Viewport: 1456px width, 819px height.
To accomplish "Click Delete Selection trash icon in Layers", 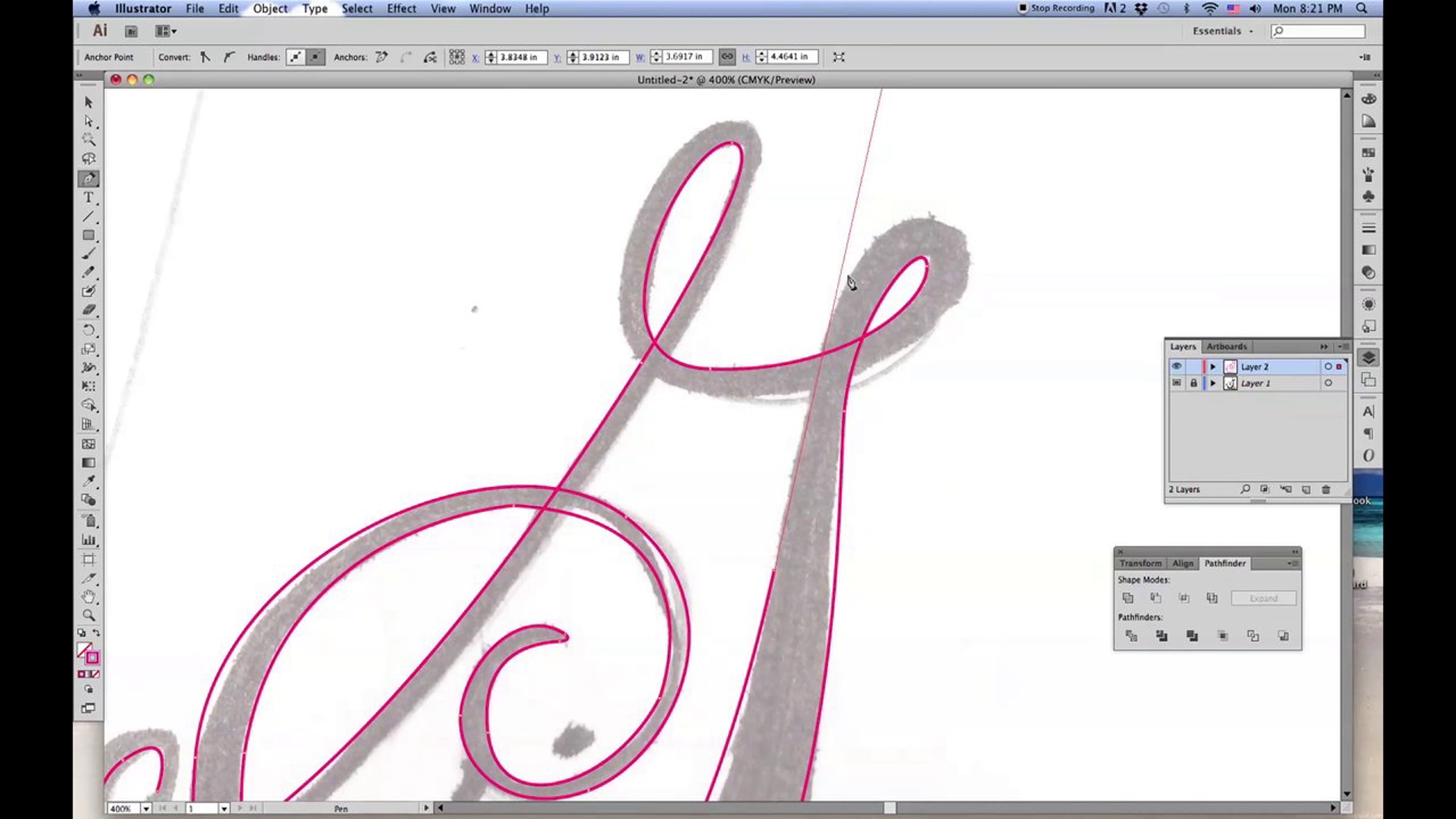I will 1326,490.
